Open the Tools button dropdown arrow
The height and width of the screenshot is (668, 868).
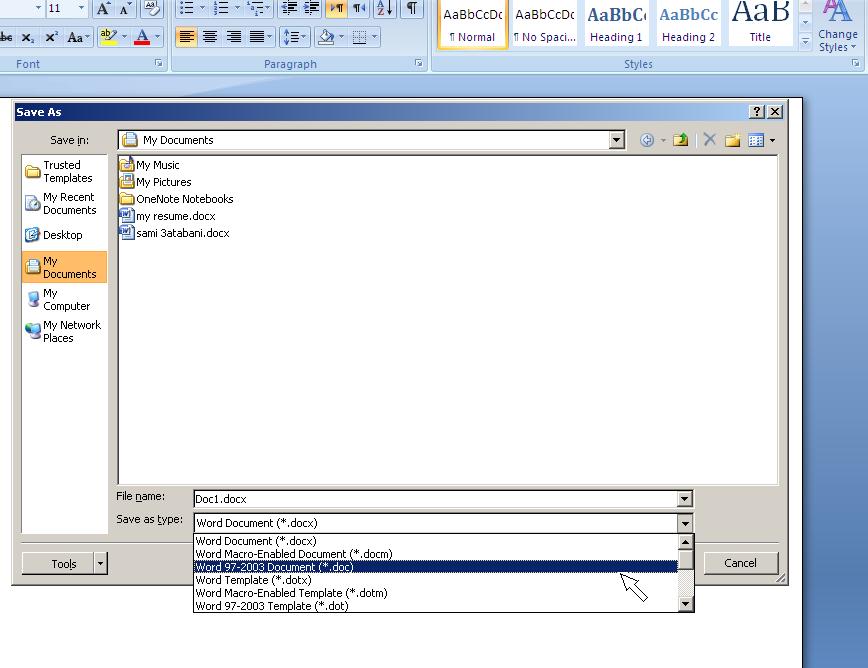click(100, 564)
